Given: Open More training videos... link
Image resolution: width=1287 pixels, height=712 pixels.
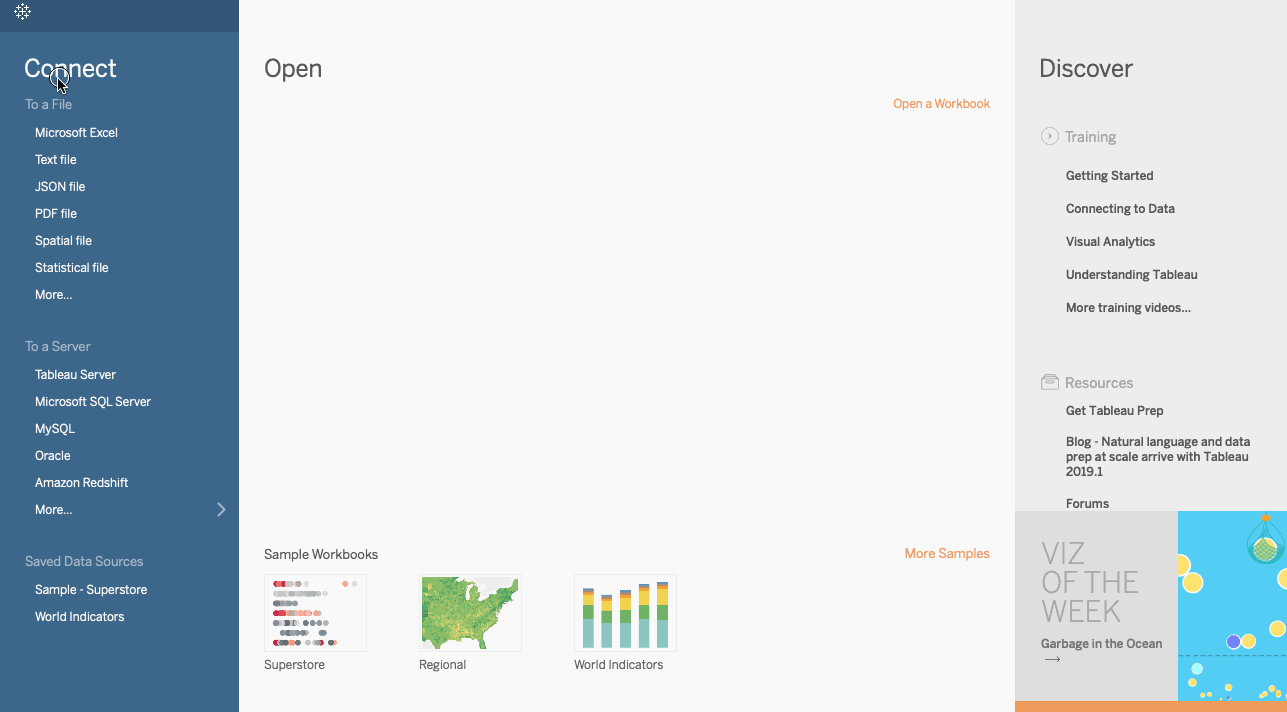Looking at the screenshot, I should coord(1128,307).
